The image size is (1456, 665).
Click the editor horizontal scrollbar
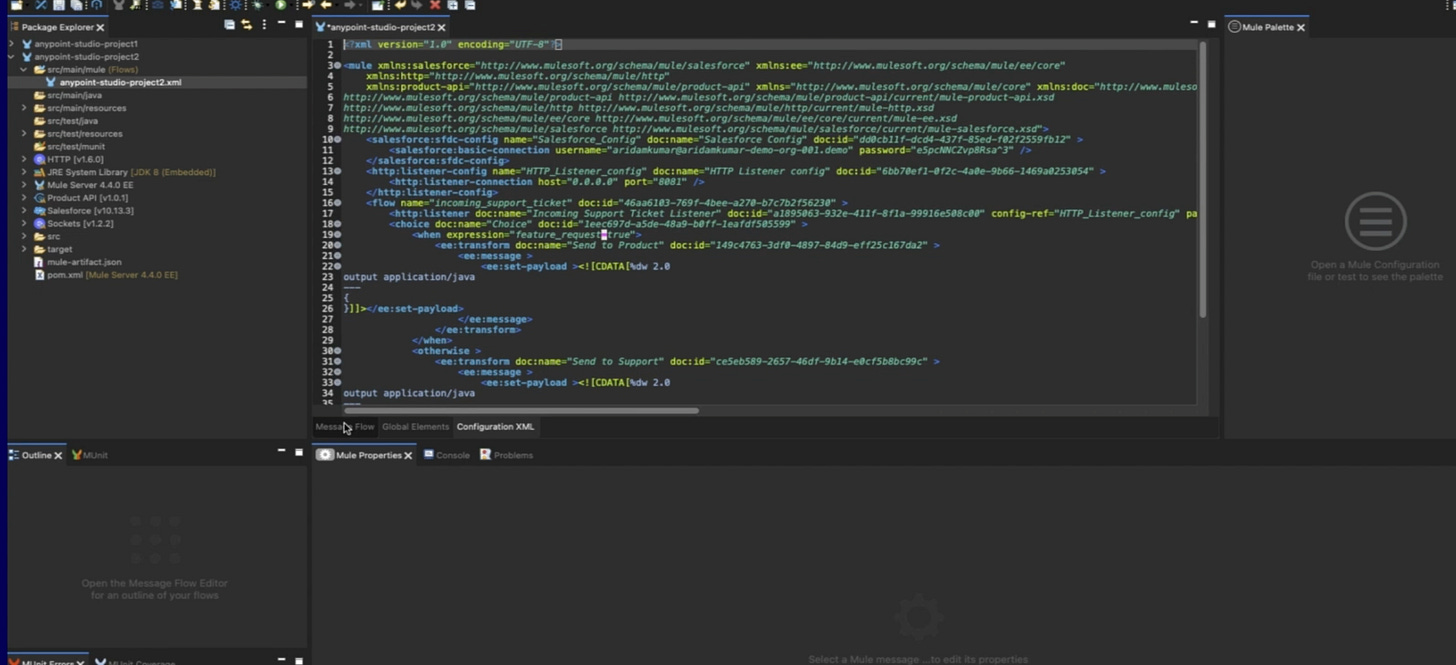pos(521,410)
